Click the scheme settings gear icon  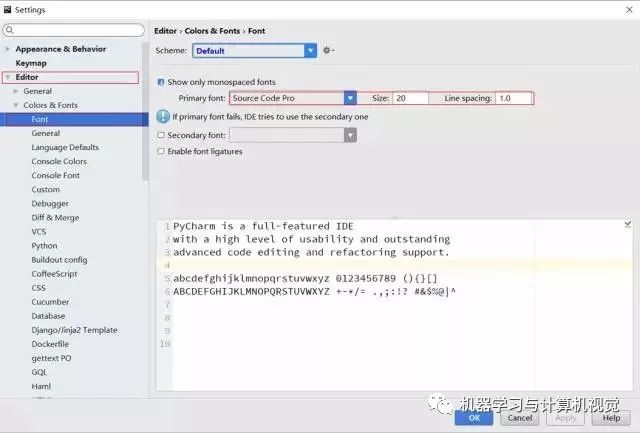[328, 50]
